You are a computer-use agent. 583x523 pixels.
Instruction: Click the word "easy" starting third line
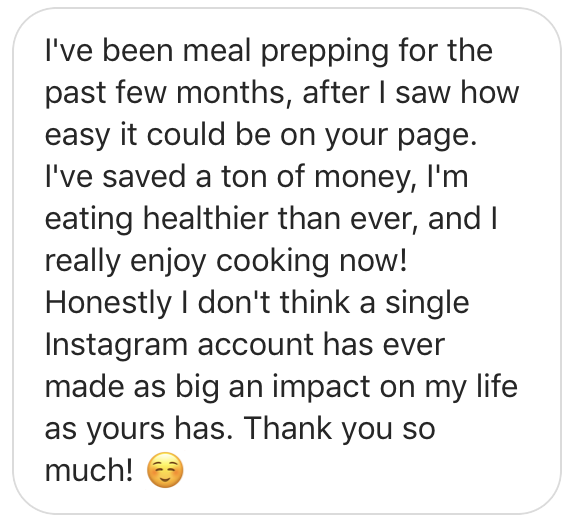pyautogui.click(x=78, y=136)
